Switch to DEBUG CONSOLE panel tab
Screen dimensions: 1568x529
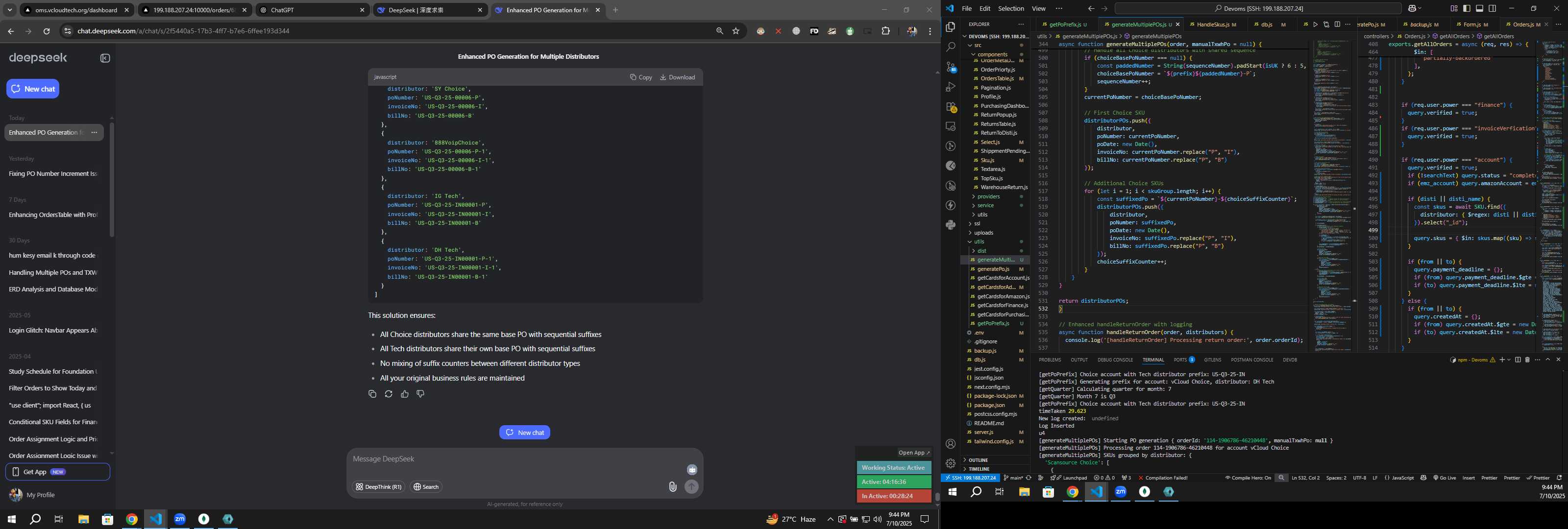coord(1115,360)
